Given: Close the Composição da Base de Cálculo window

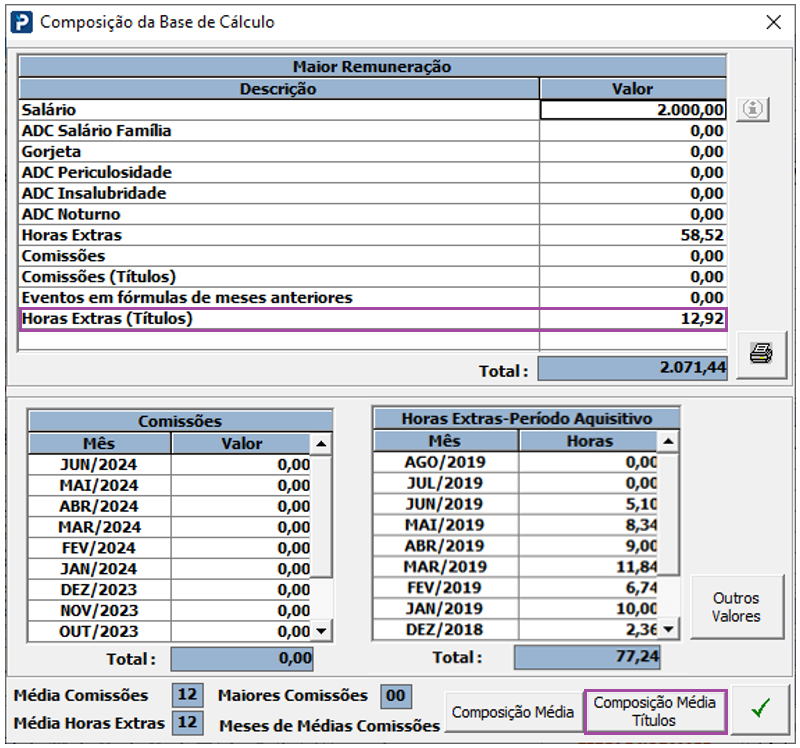Looking at the screenshot, I should pos(773,22).
